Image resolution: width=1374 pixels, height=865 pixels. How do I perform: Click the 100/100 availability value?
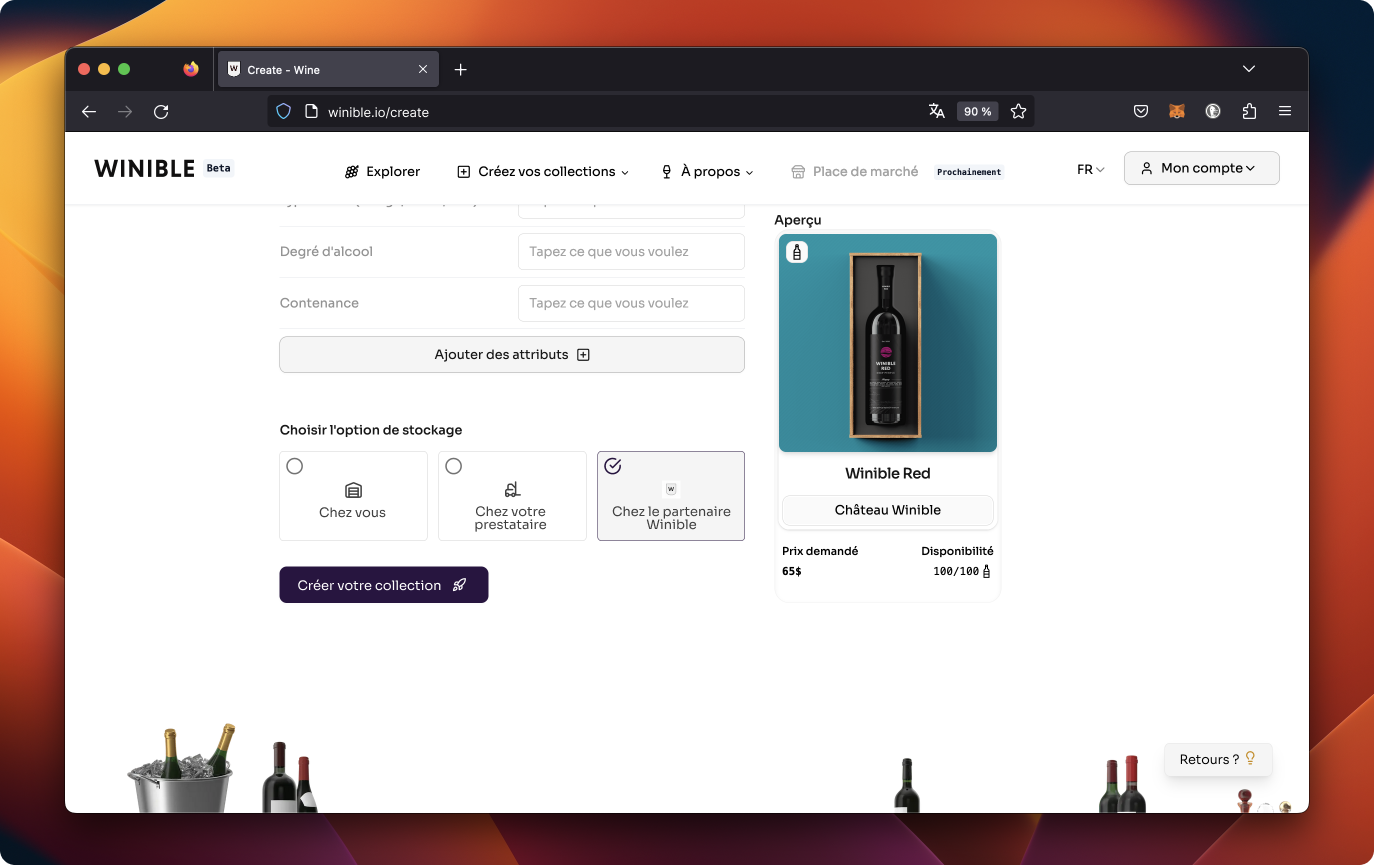pos(956,571)
